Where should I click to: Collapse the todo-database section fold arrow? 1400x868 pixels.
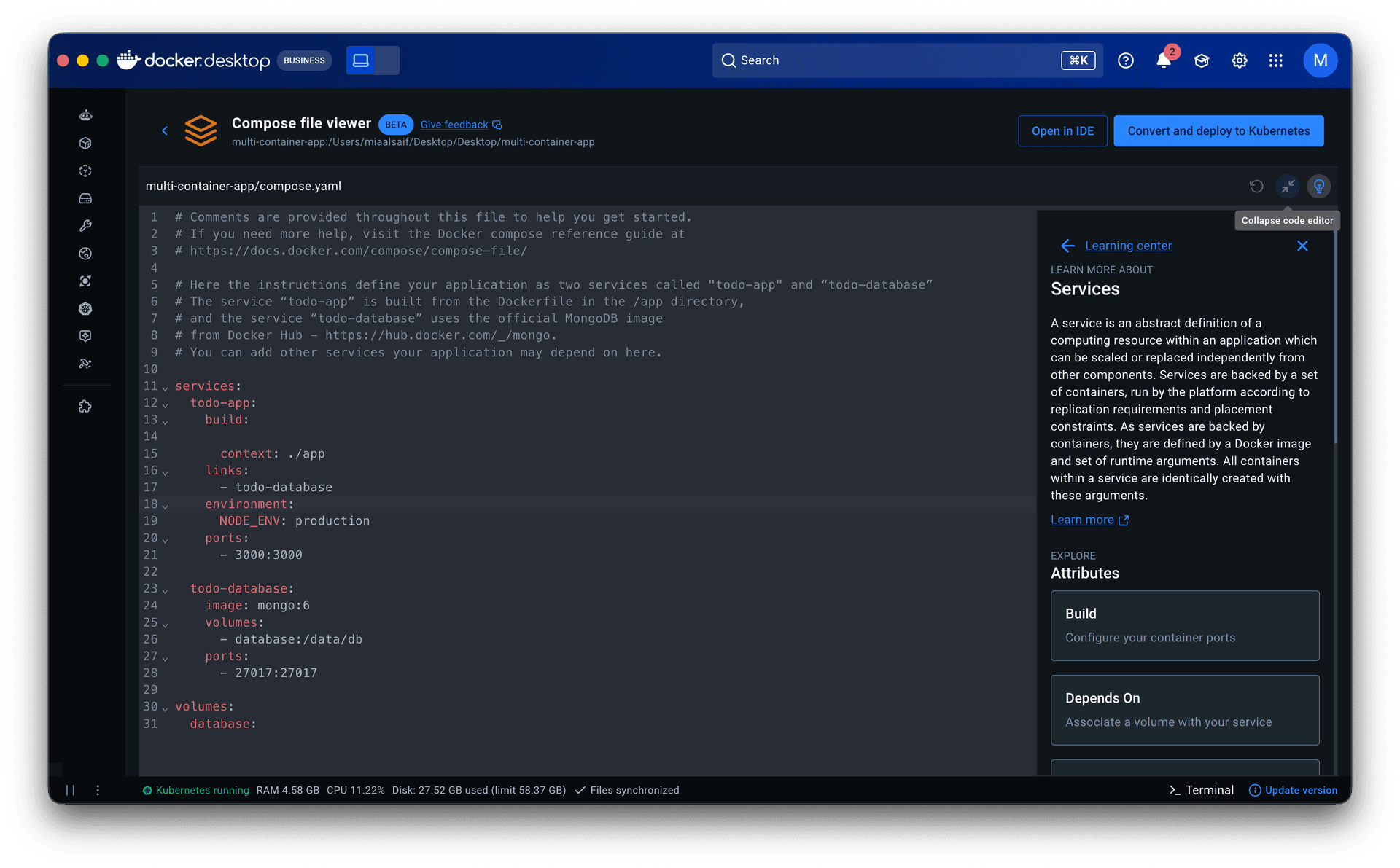tap(166, 590)
